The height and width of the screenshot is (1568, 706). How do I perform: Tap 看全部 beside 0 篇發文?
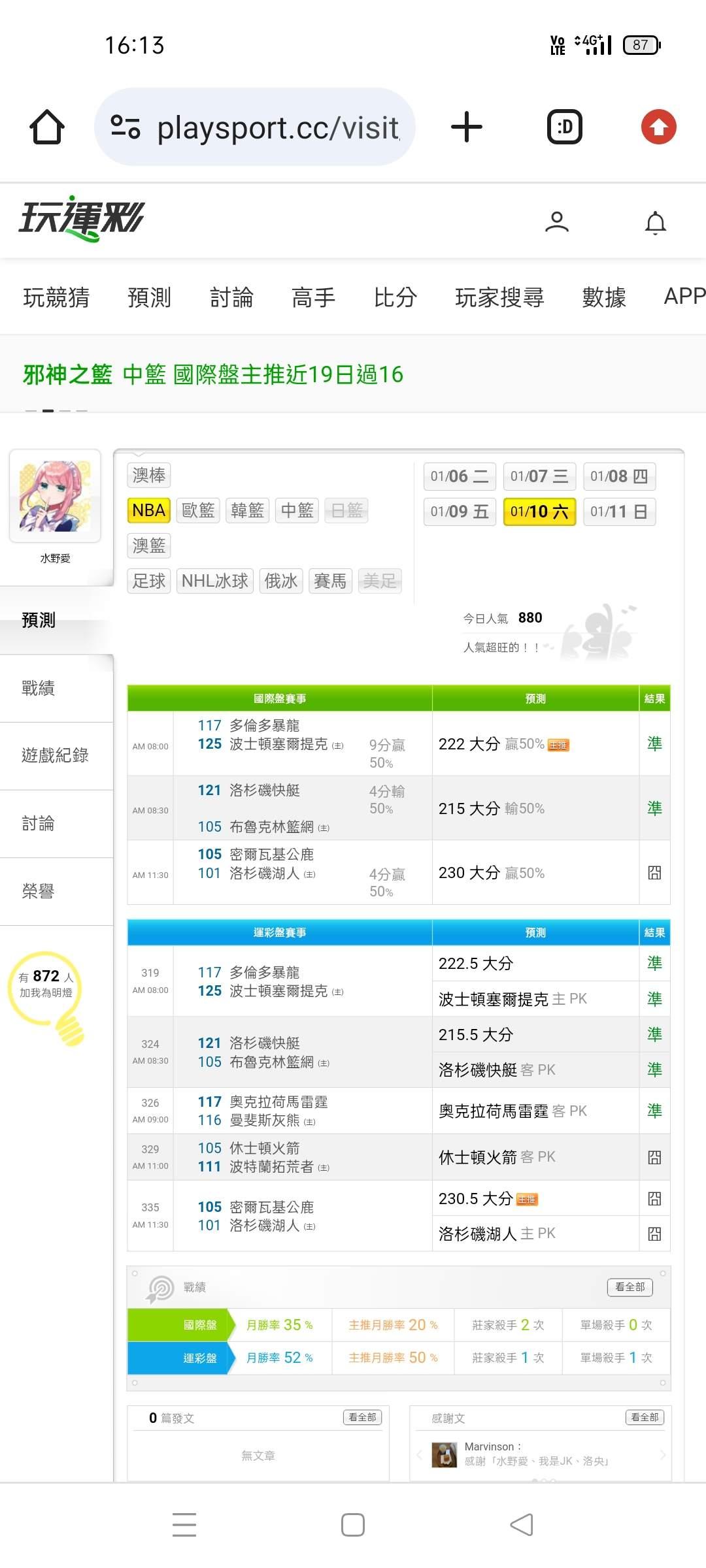[362, 1417]
